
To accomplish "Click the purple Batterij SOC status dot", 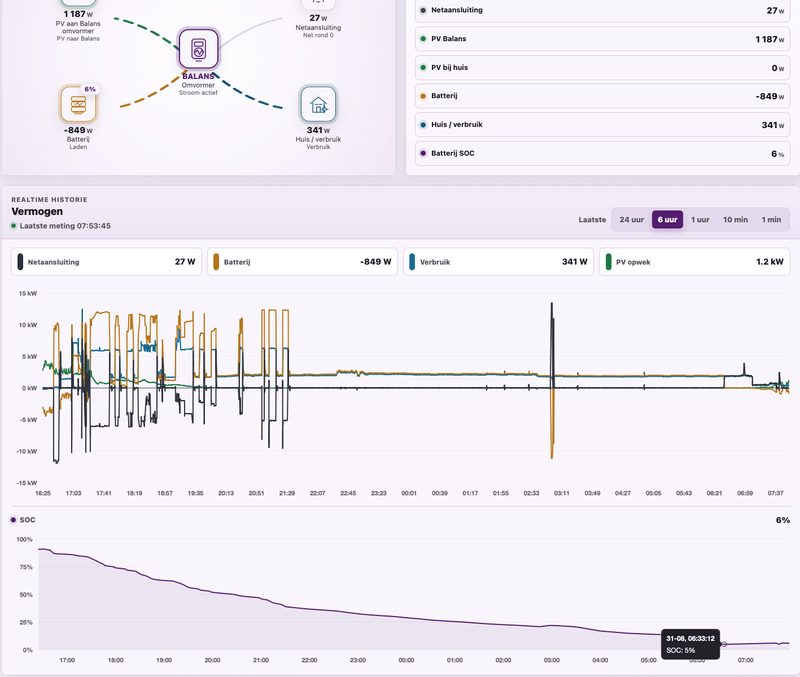I will [423, 153].
